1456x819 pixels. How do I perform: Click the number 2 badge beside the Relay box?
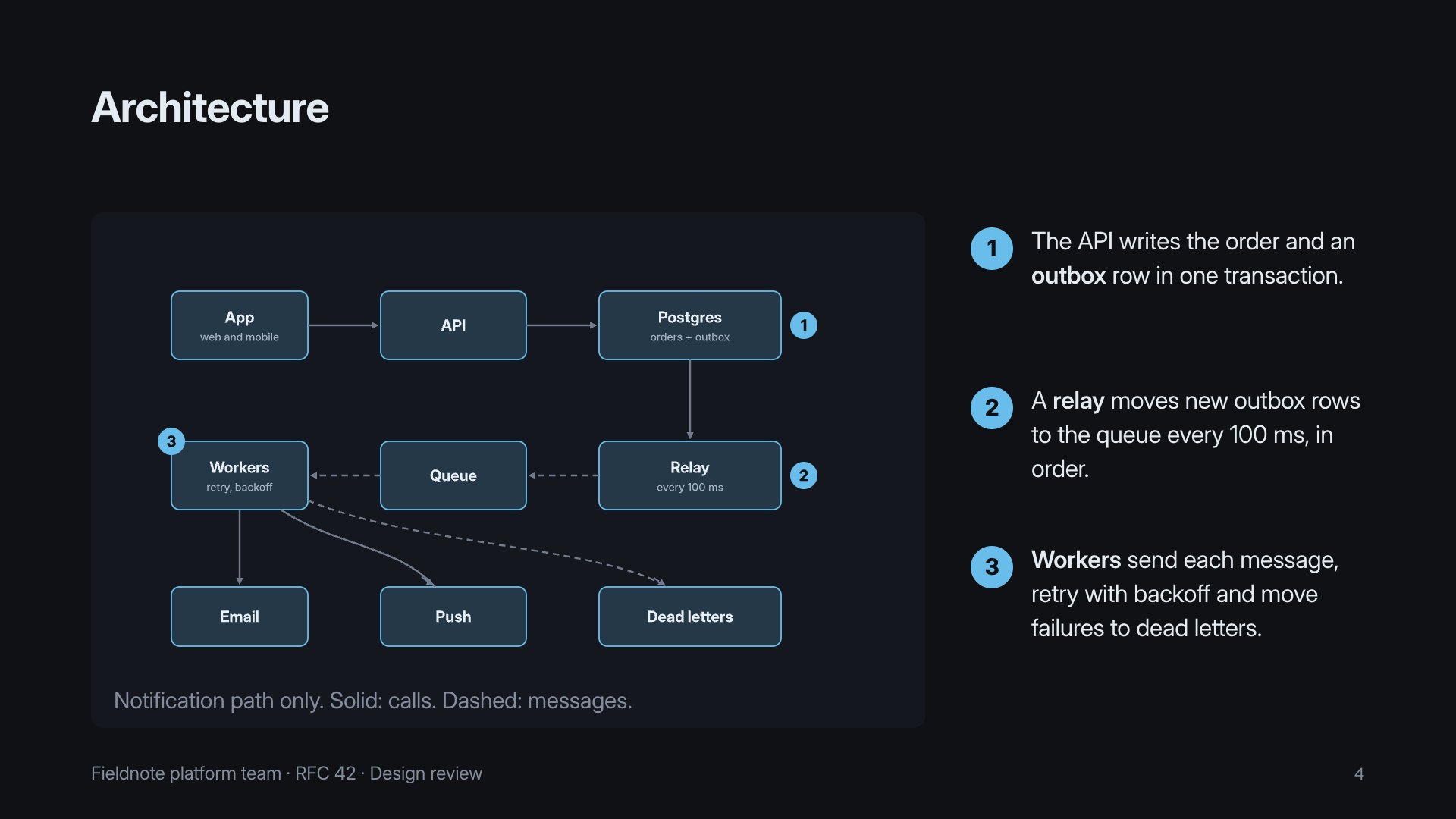click(x=804, y=475)
